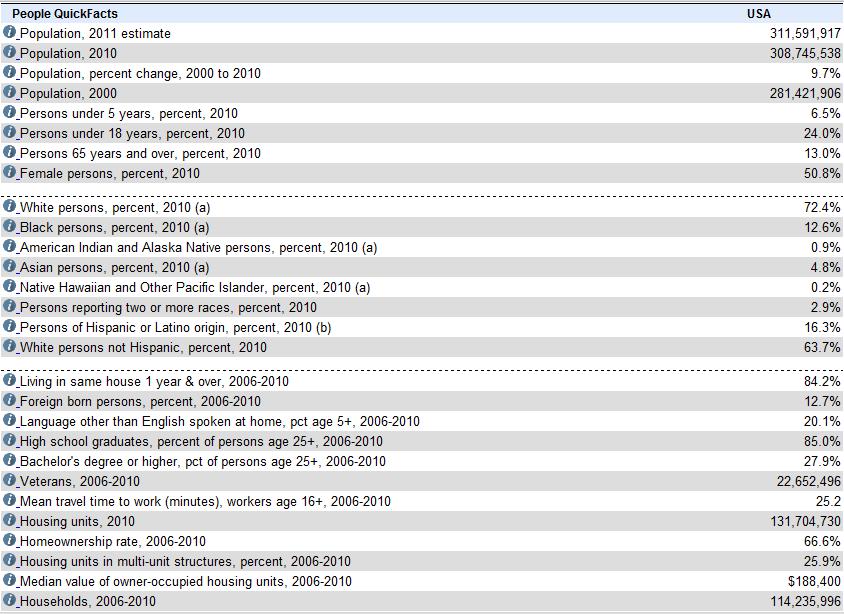Click info icon for multi-unit structures row
844x614 pixels.
(9, 560)
